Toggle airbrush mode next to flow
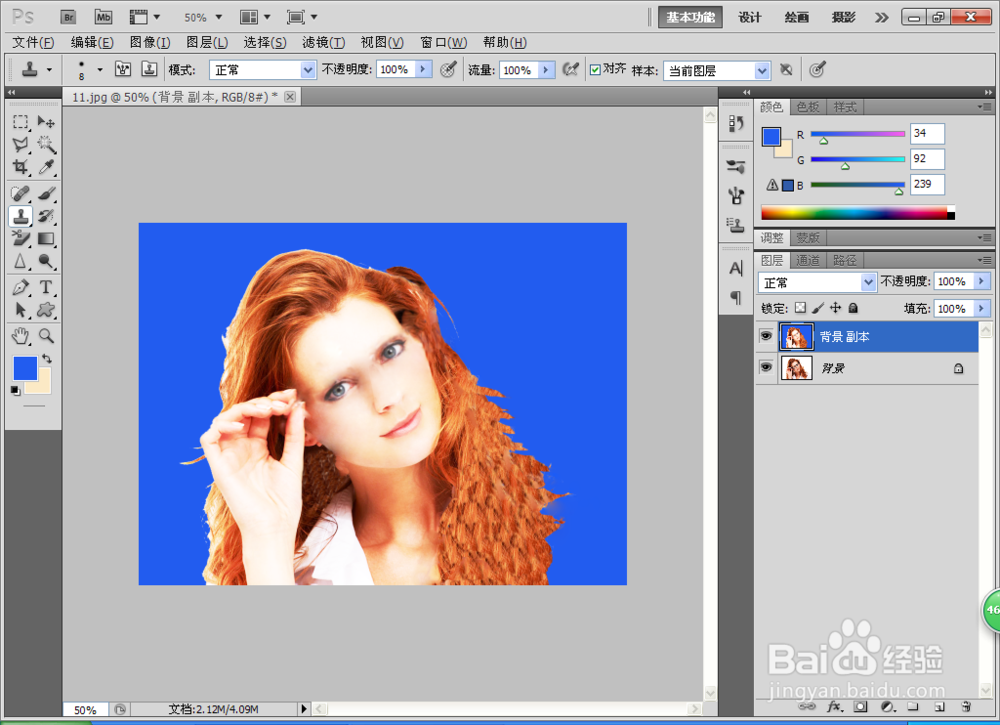The image size is (1000, 725). pos(570,70)
